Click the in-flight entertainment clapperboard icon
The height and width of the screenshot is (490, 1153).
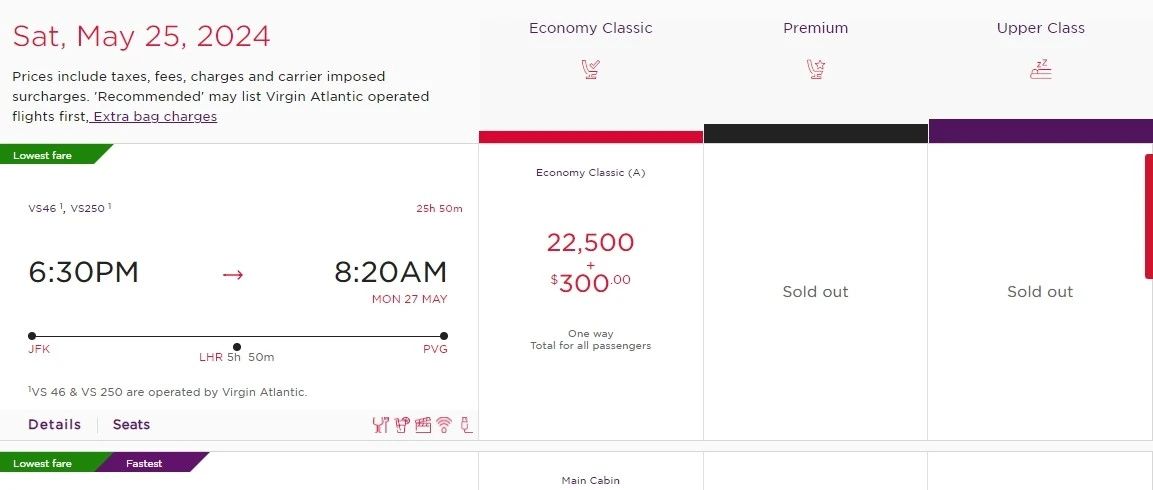(x=423, y=425)
